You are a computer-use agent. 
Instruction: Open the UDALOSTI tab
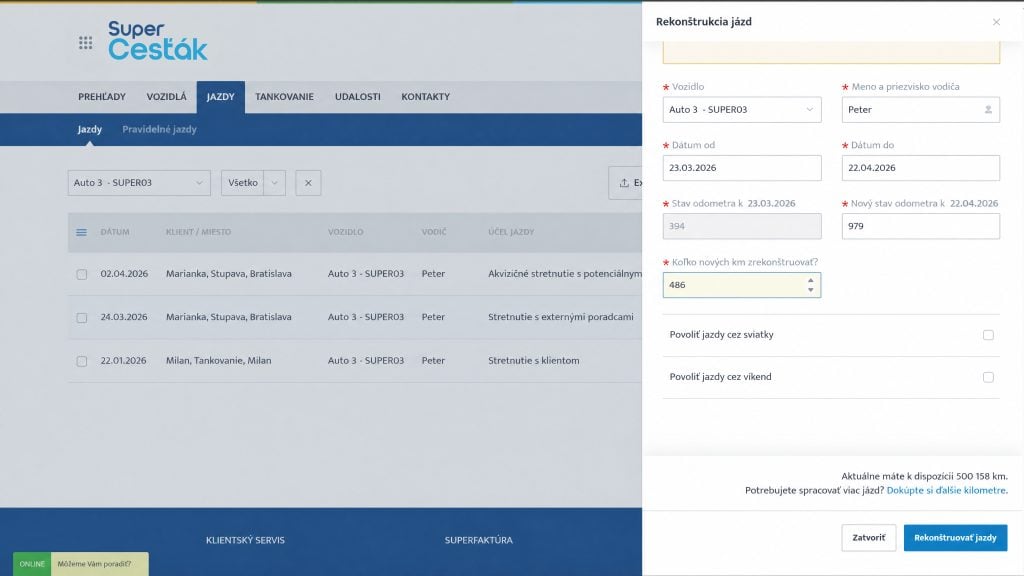358,97
